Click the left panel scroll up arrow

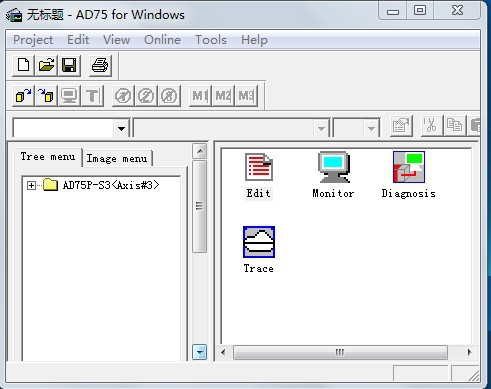(x=200, y=151)
